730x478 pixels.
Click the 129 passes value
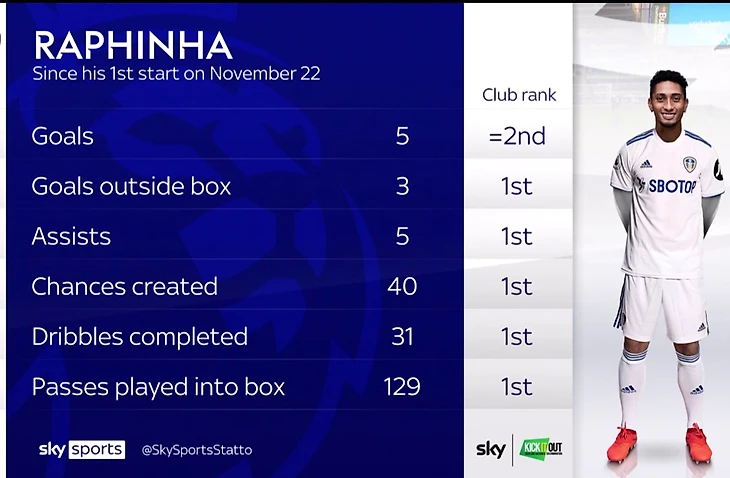click(x=402, y=386)
